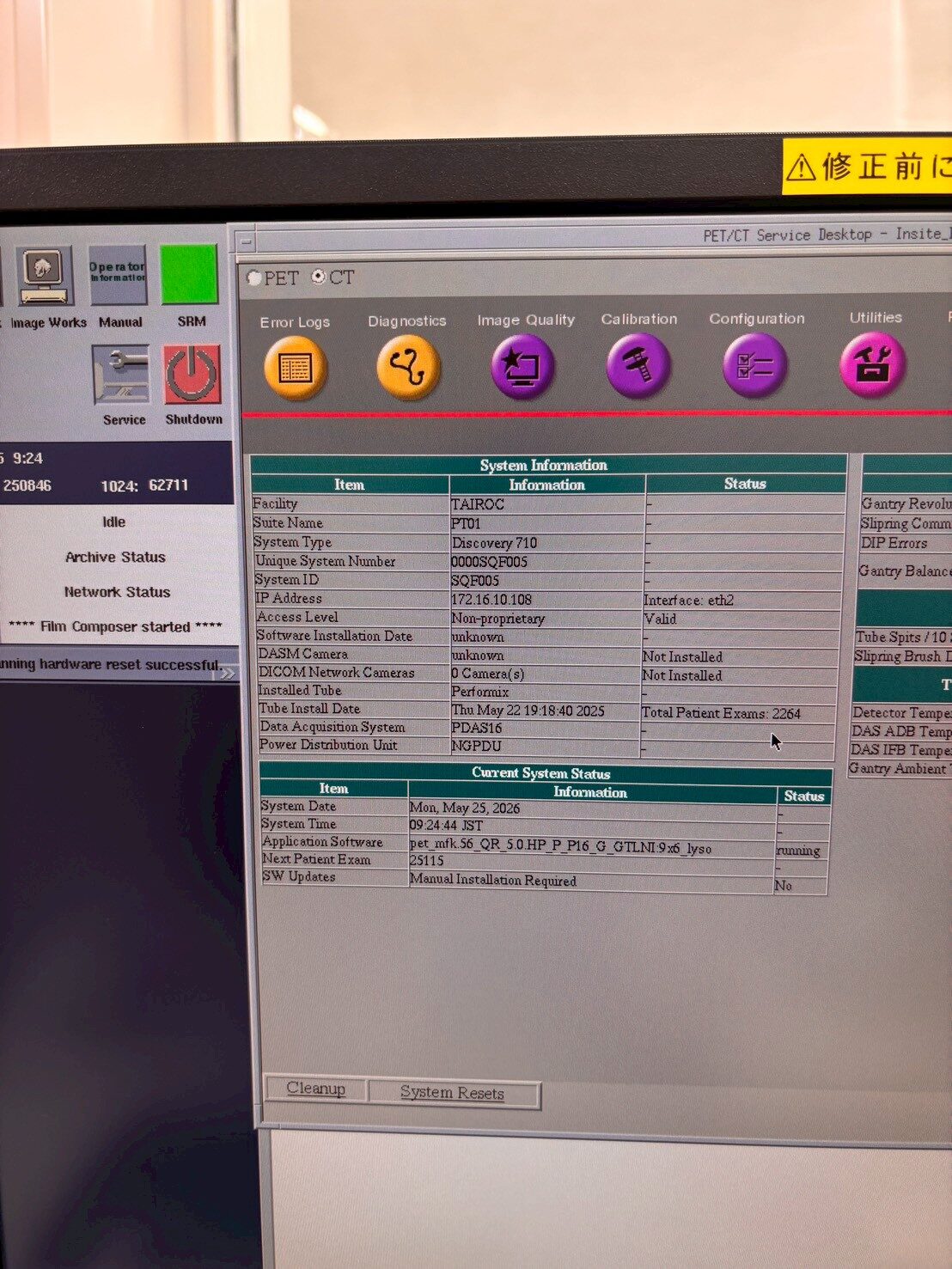Click the Manual Installation Required text
Screen dimensions: 952x1269
pos(492,880)
